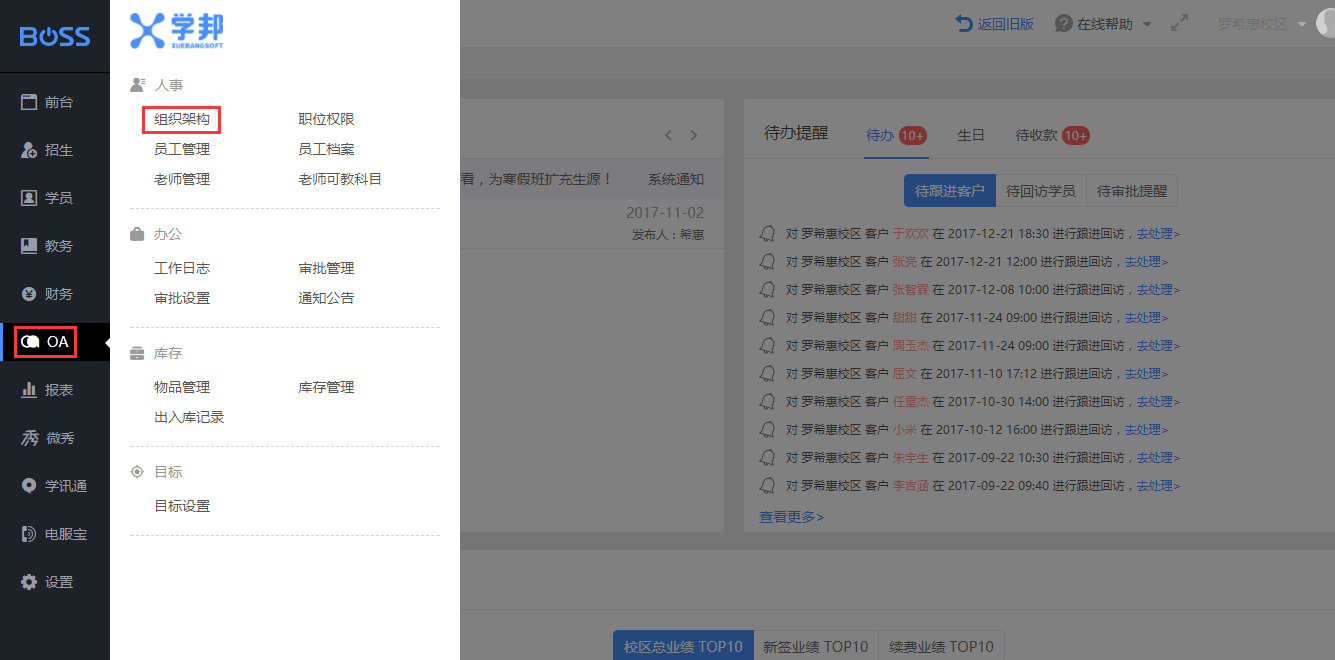Open 老师管理 page

click(x=182, y=180)
